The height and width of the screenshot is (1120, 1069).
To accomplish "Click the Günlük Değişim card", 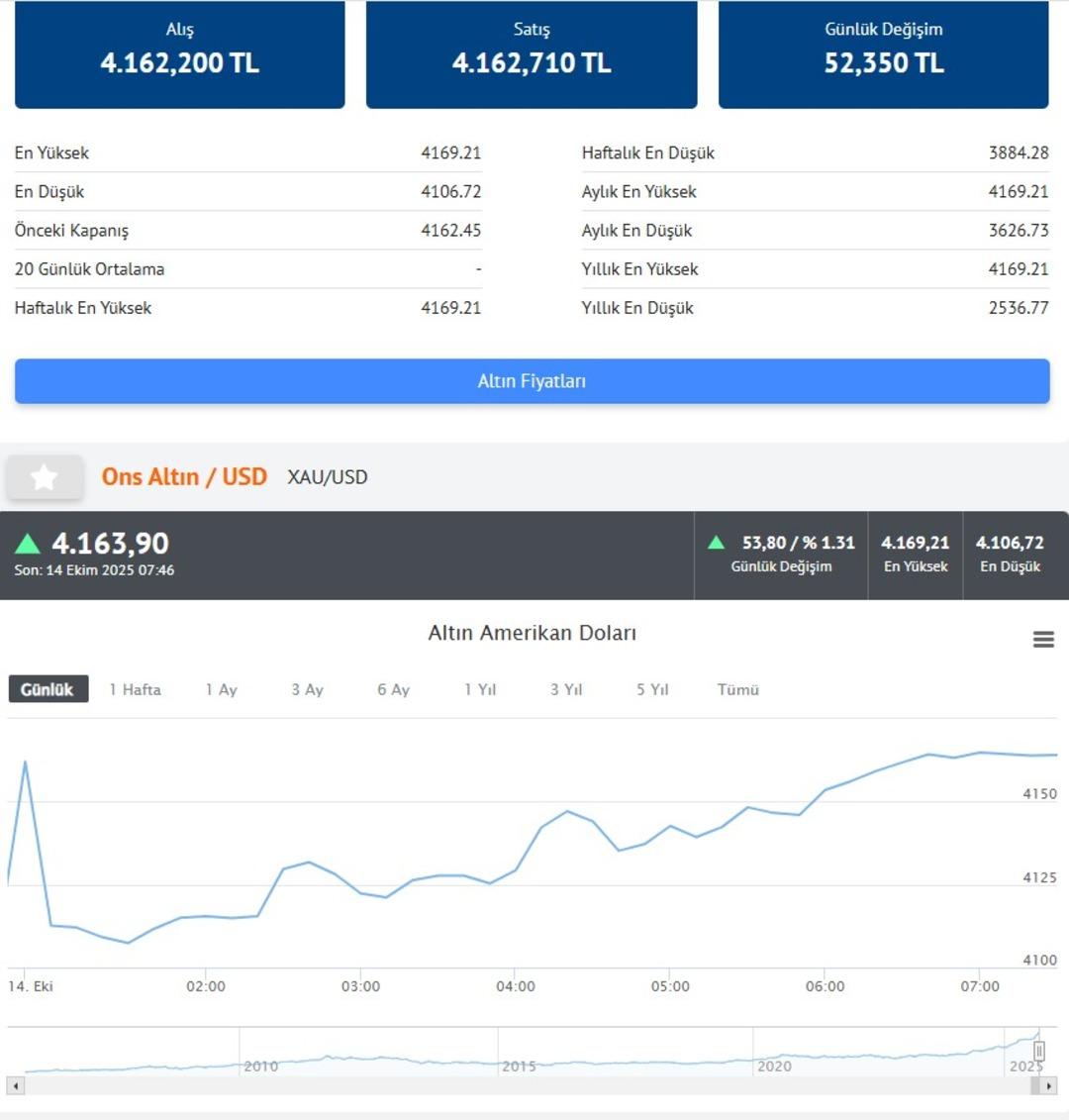I will (x=883, y=52).
